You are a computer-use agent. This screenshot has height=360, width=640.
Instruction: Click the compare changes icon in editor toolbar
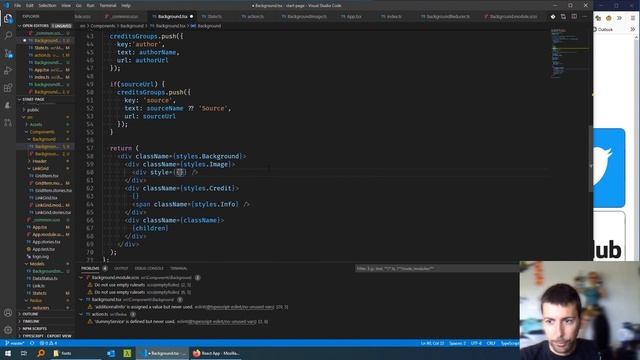tap(563, 17)
